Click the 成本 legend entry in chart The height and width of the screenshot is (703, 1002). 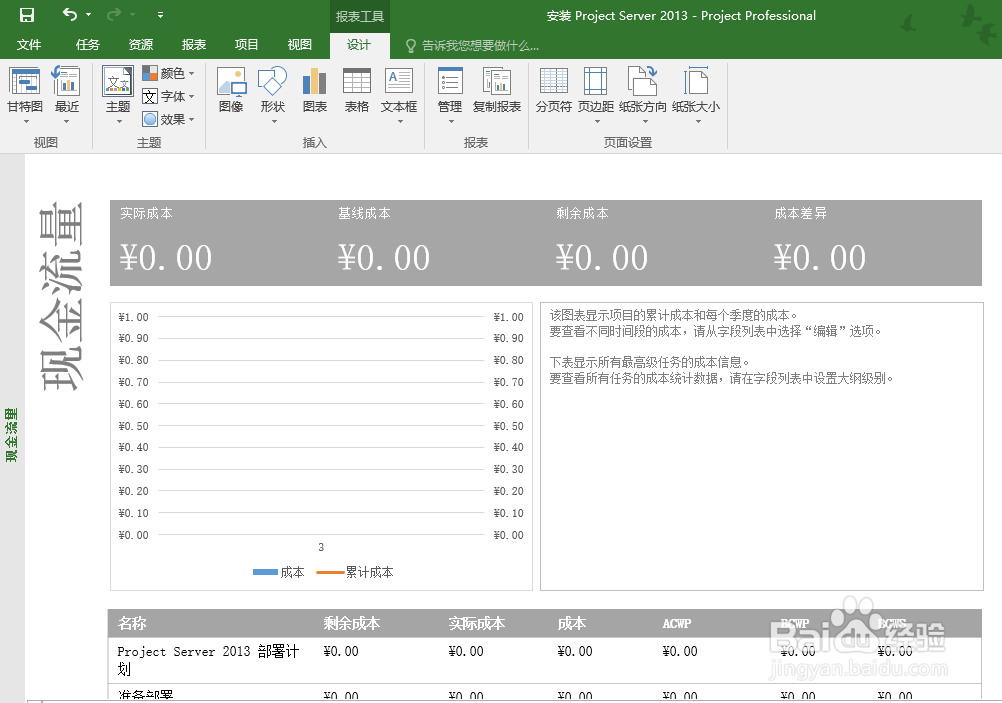pyautogui.click(x=279, y=573)
